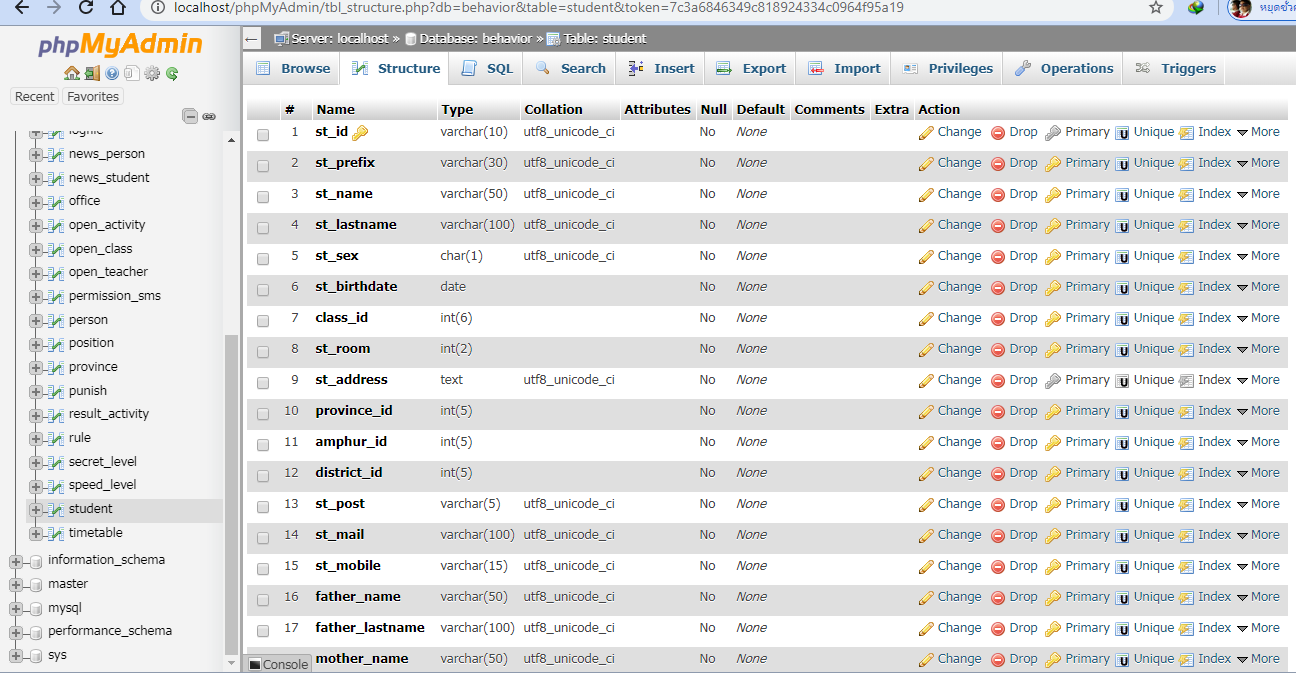The width and height of the screenshot is (1296, 673).
Task: Check the box for class_id column
Action: [x=263, y=321]
